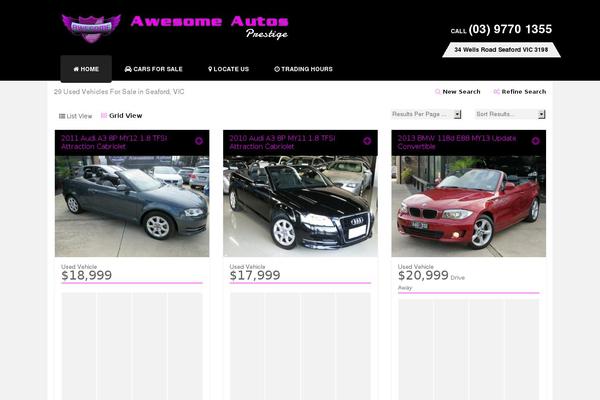Click the 29 Used Vehicles For Sale text
The image size is (600, 400).
[x=119, y=91]
